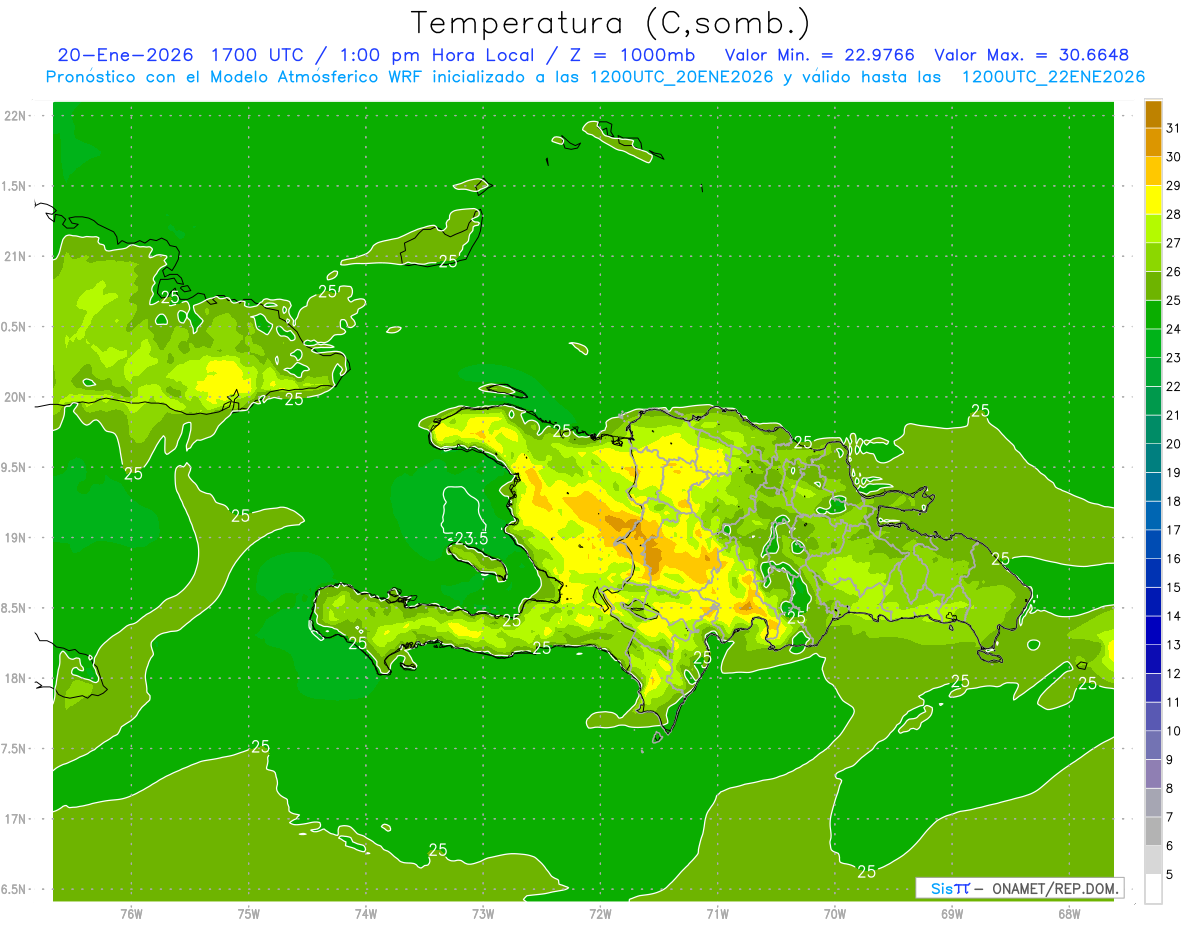Click the legend value "18"

click(1174, 502)
